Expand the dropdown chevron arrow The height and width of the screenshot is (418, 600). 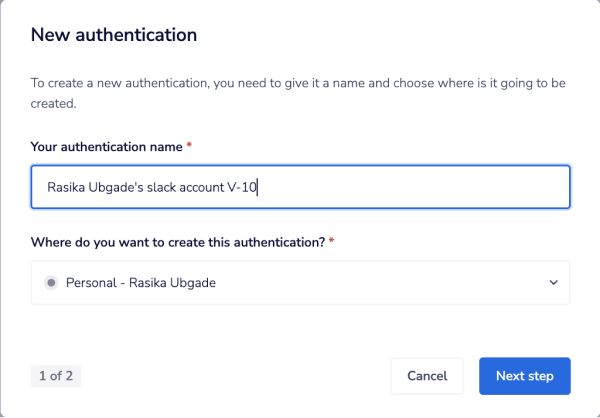click(x=553, y=283)
